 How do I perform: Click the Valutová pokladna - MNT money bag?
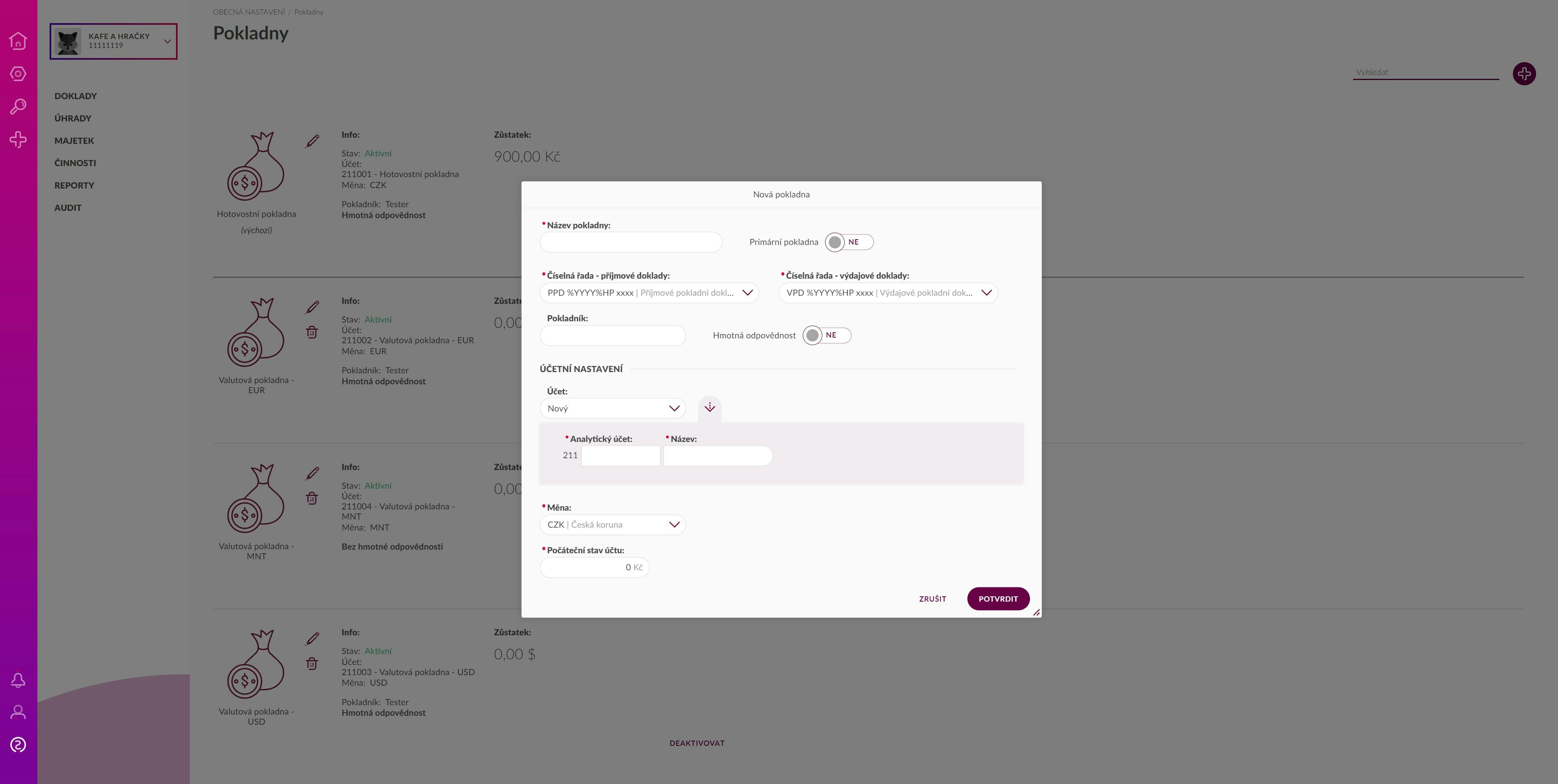[256, 499]
